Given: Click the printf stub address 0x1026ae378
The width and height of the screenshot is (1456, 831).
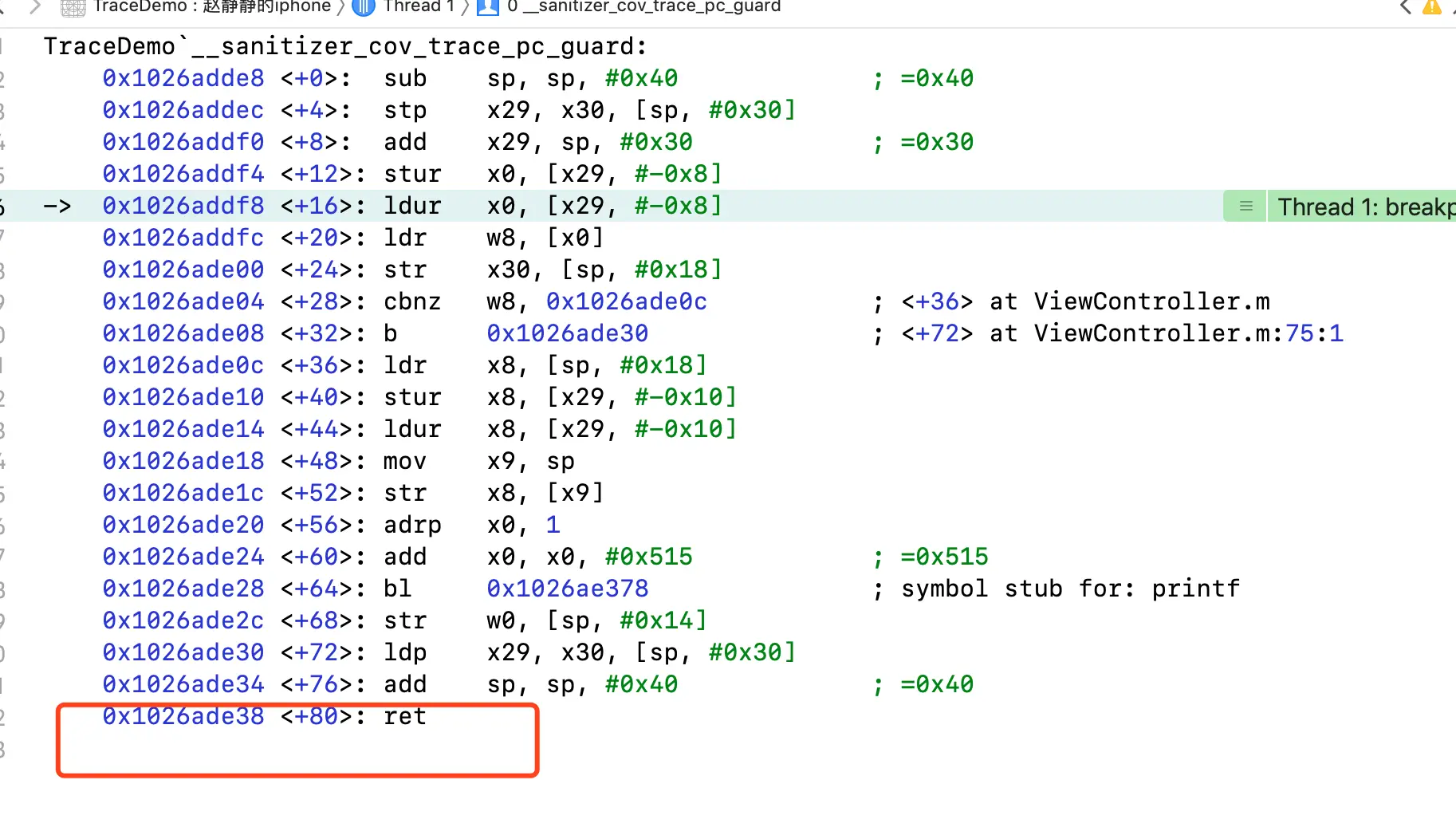Looking at the screenshot, I should (x=568, y=589).
